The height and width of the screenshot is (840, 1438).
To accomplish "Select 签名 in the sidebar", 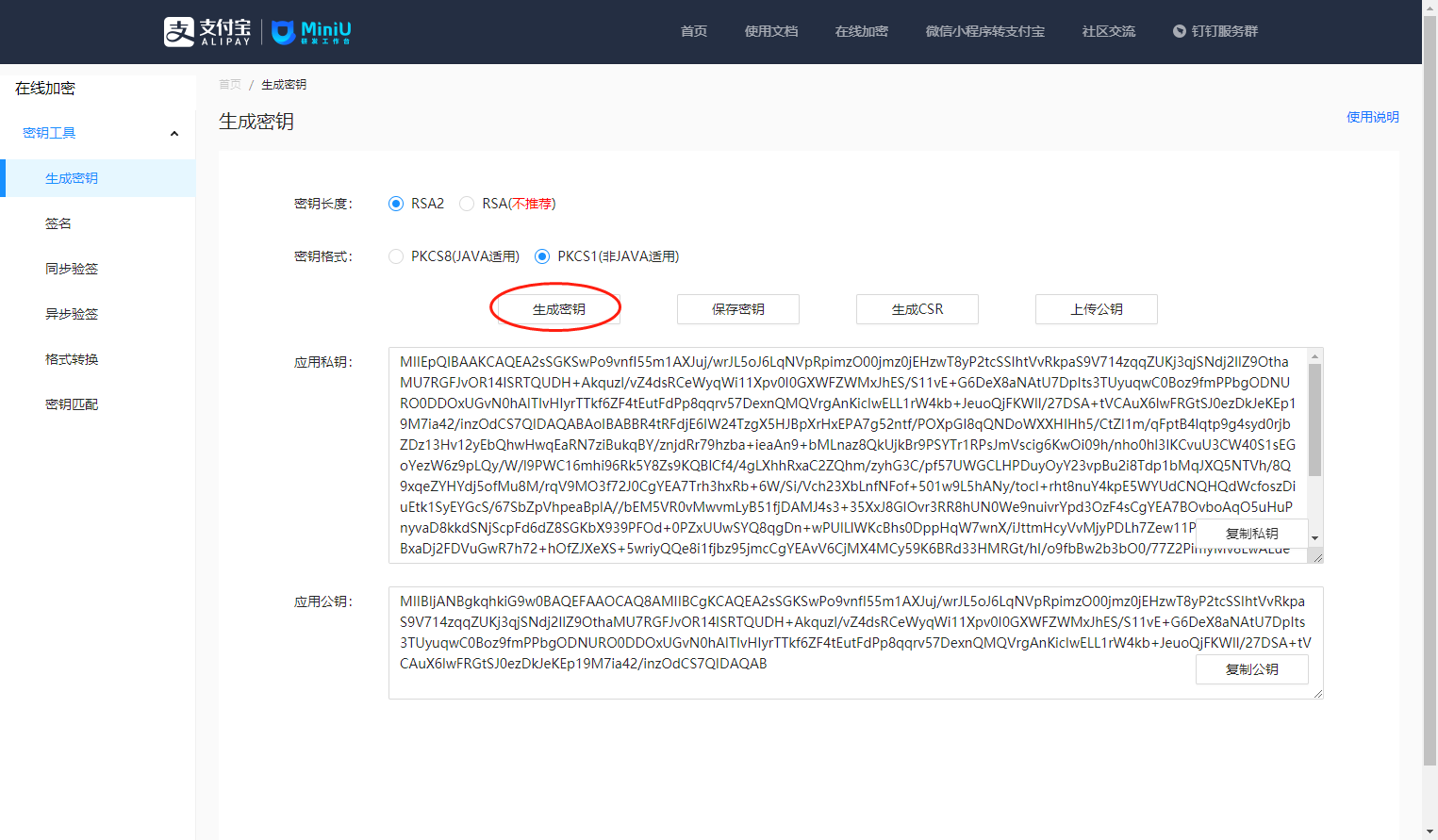I will [x=58, y=223].
